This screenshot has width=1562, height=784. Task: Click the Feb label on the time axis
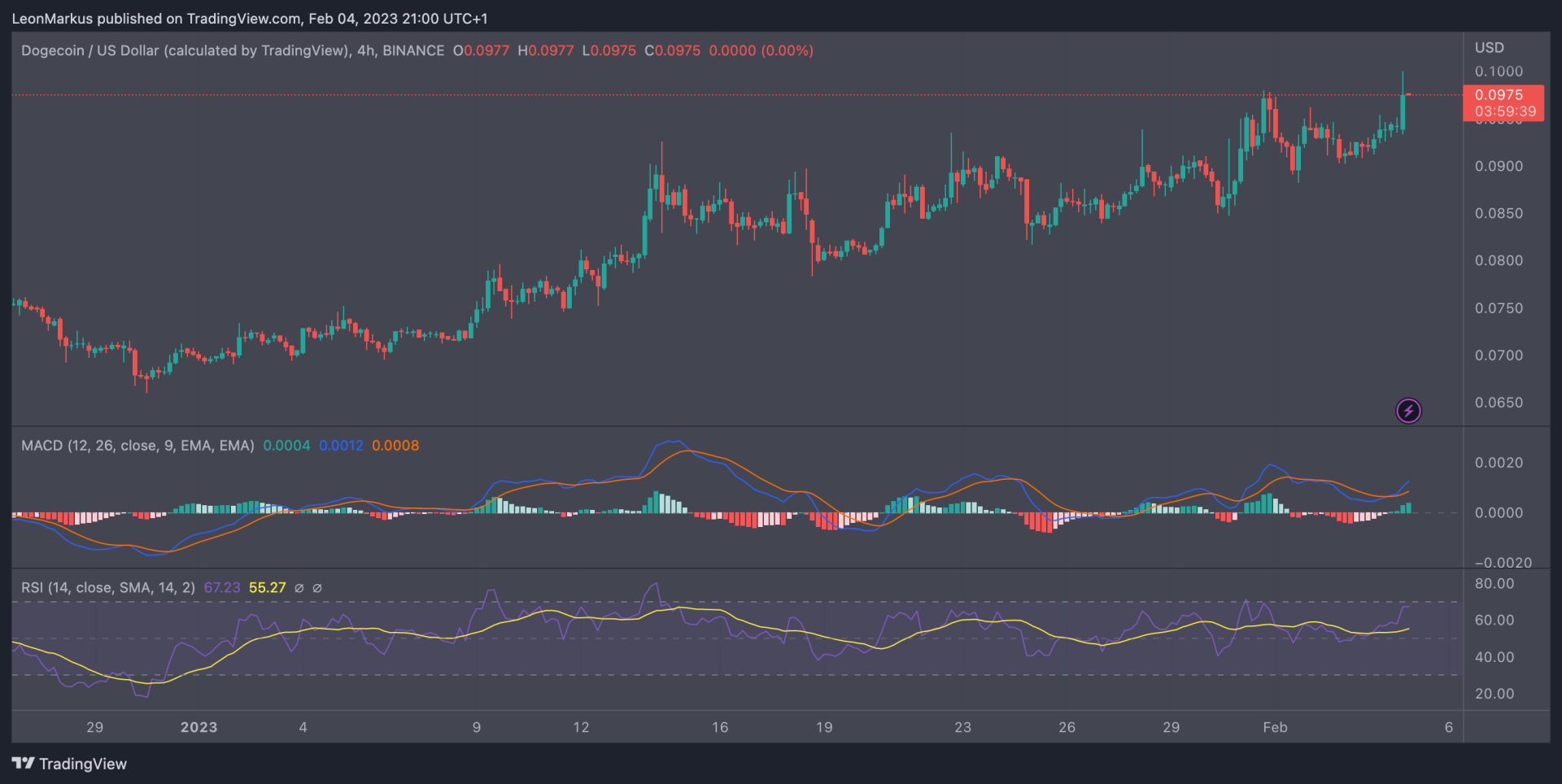(1275, 727)
